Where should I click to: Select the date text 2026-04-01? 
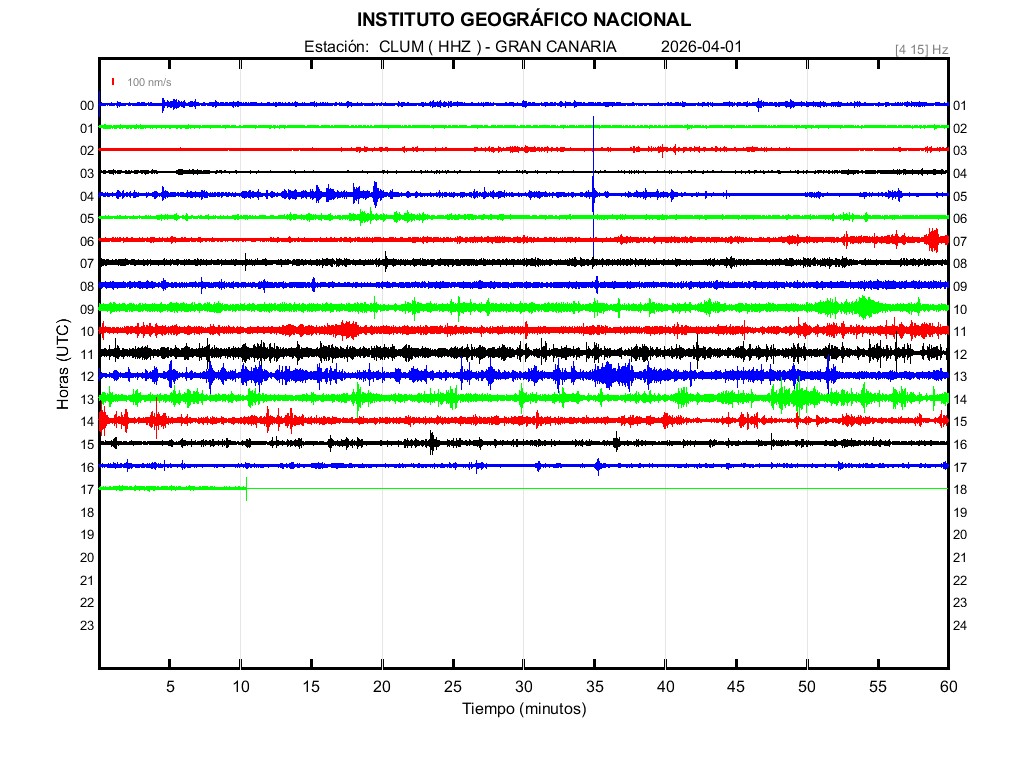[701, 47]
